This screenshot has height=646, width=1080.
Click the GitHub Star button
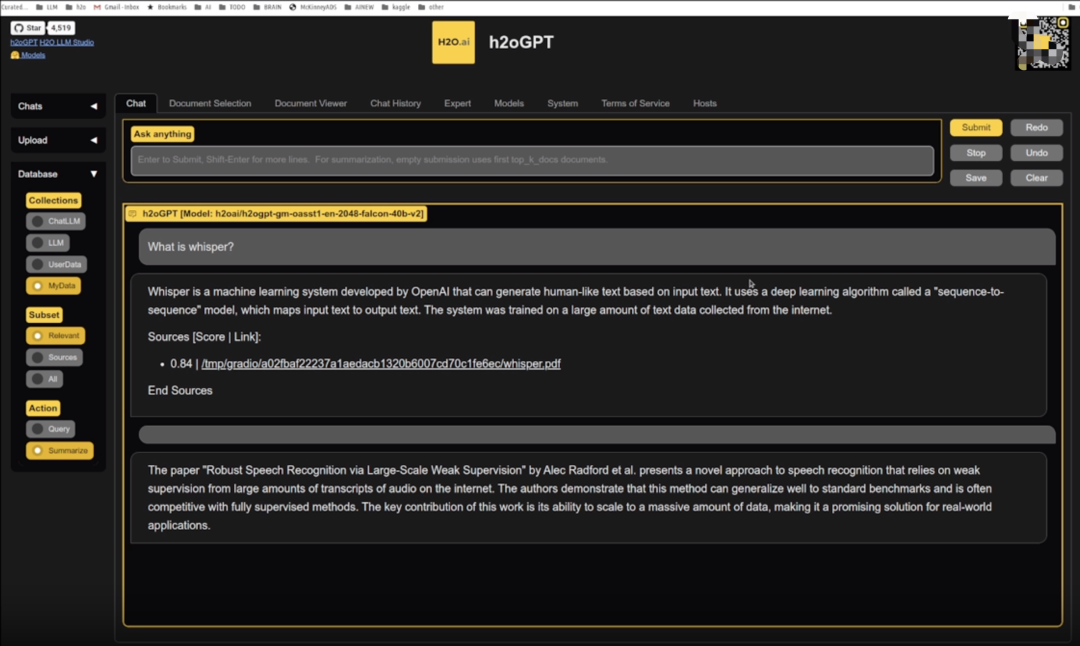click(28, 28)
